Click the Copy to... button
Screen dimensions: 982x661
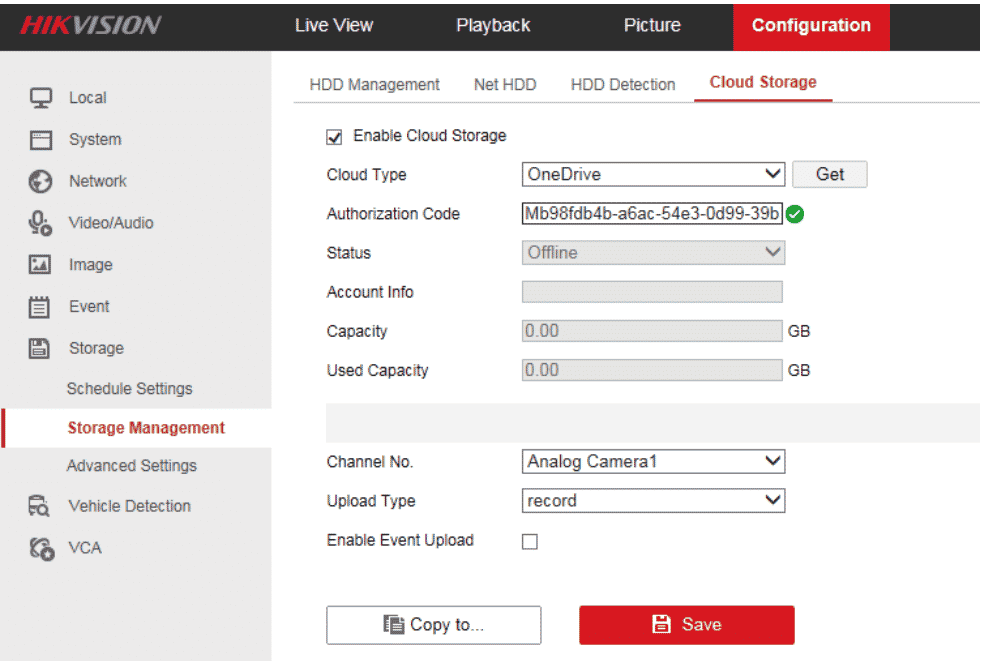tap(433, 624)
